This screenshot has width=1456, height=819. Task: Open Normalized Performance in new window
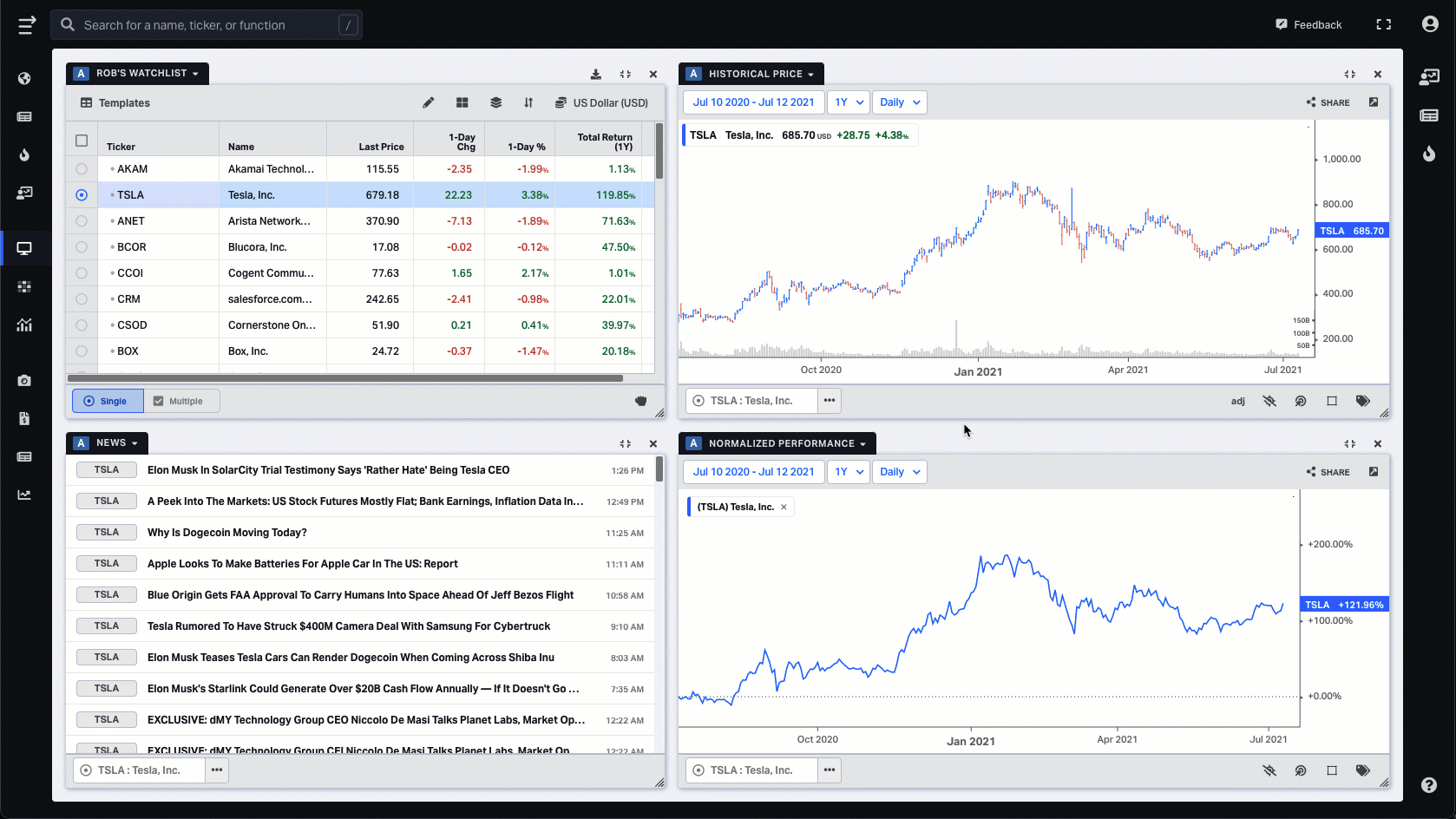(x=1374, y=472)
